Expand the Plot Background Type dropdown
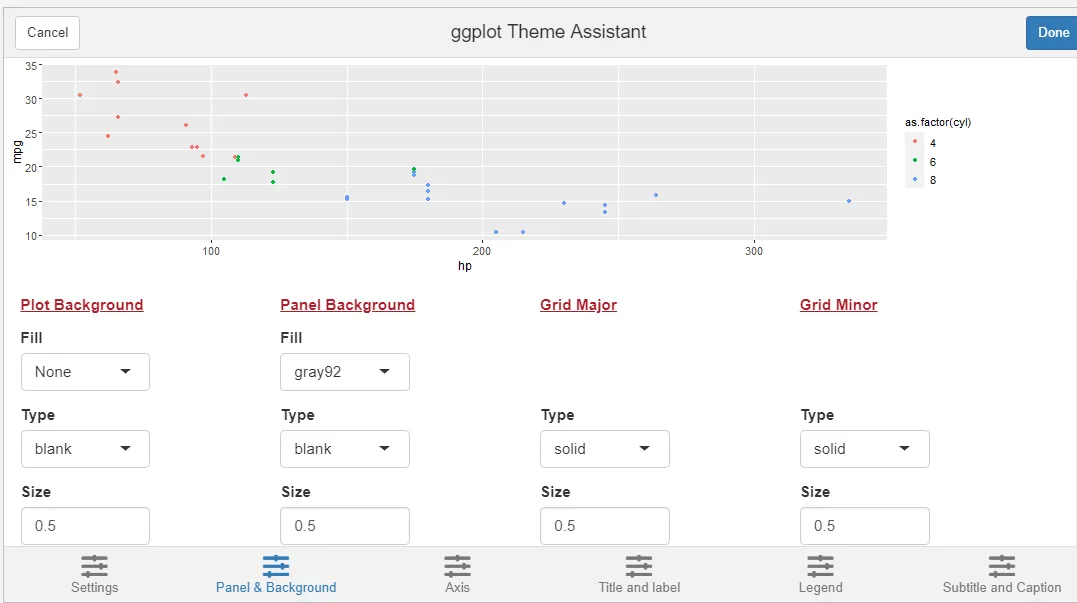Viewport: 1077px width, 603px height. 85,449
